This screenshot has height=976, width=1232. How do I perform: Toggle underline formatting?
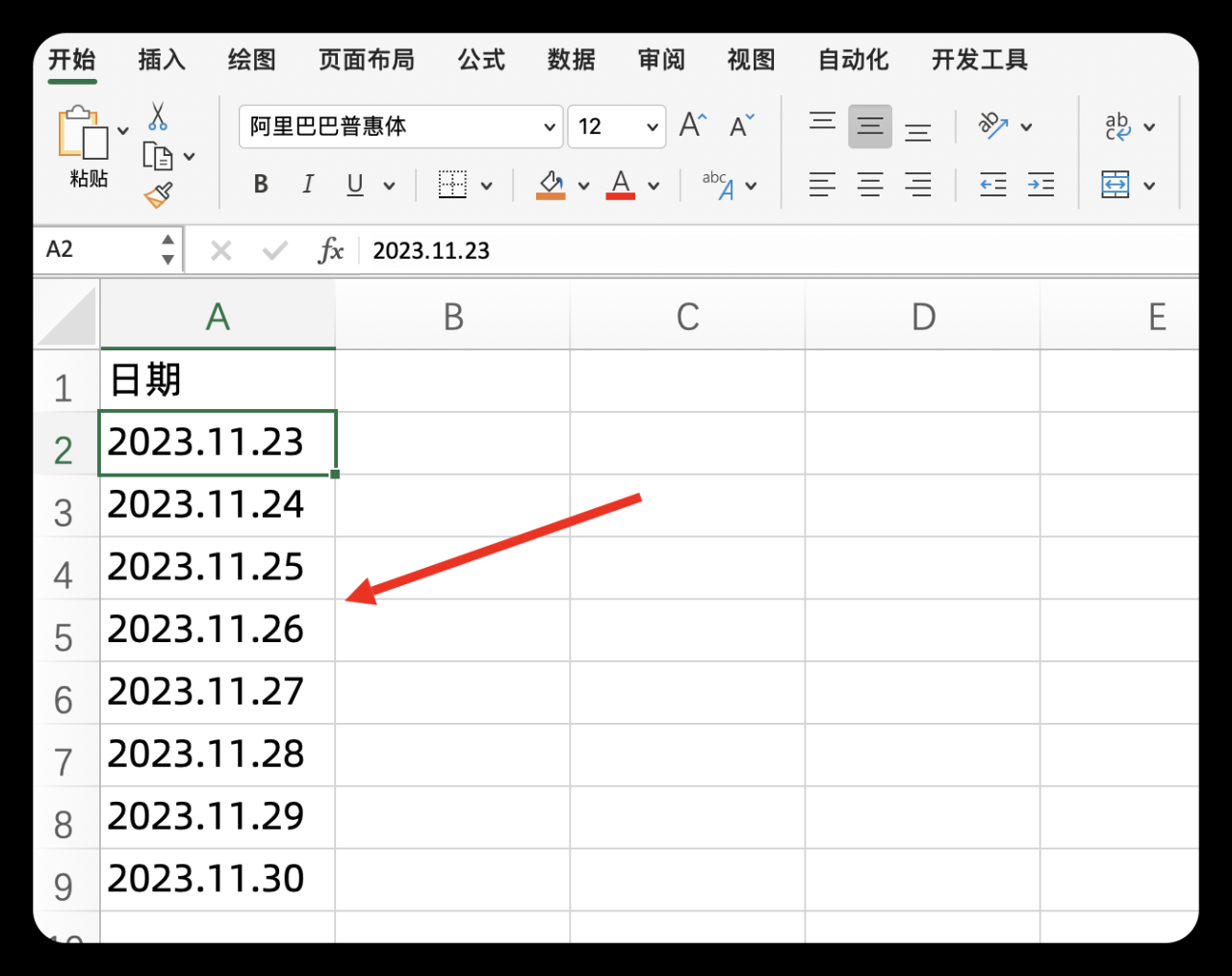[x=355, y=184]
